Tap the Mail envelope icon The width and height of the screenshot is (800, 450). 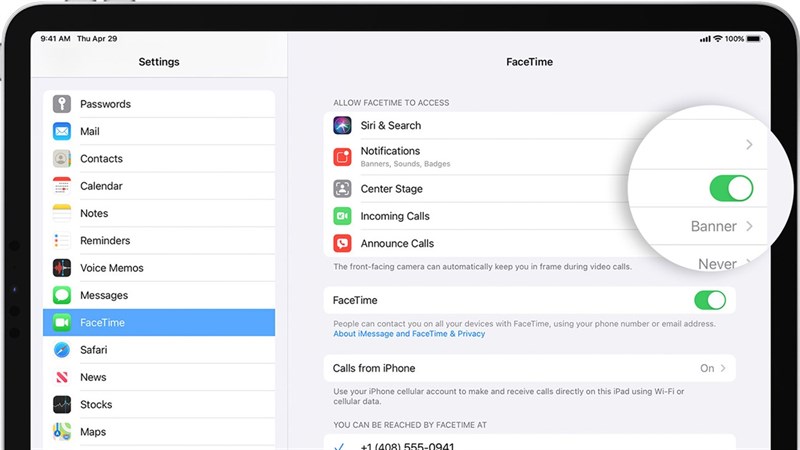(x=62, y=131)
